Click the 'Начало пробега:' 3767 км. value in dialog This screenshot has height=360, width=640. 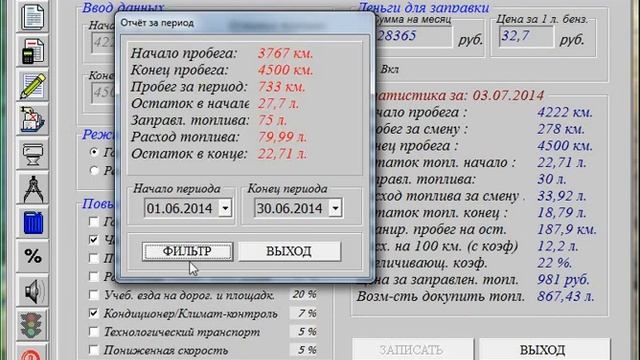coord(285,53)
